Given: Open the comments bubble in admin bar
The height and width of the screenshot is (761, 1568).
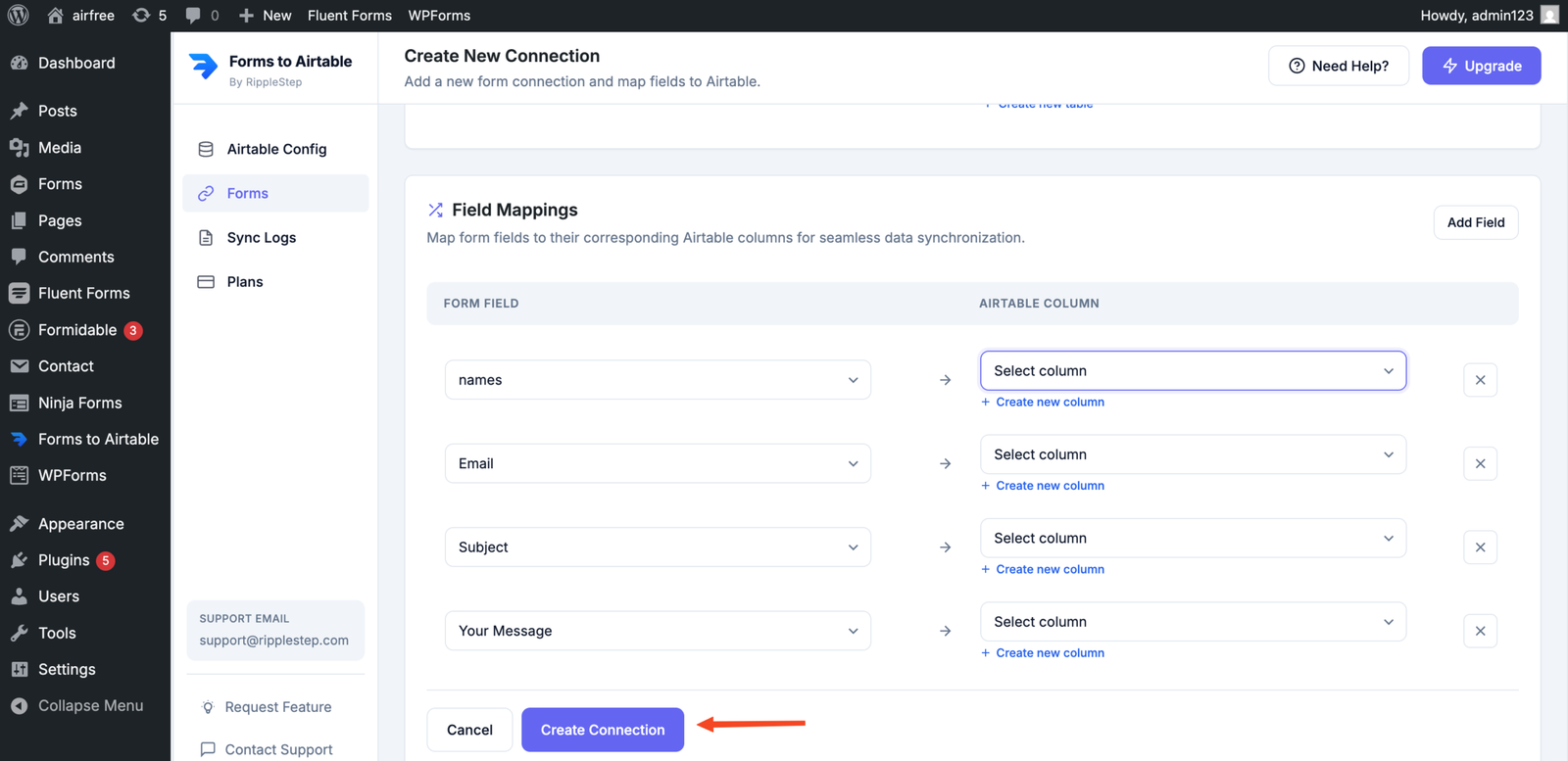Looking at the screenshot, I should click(202, 16).
